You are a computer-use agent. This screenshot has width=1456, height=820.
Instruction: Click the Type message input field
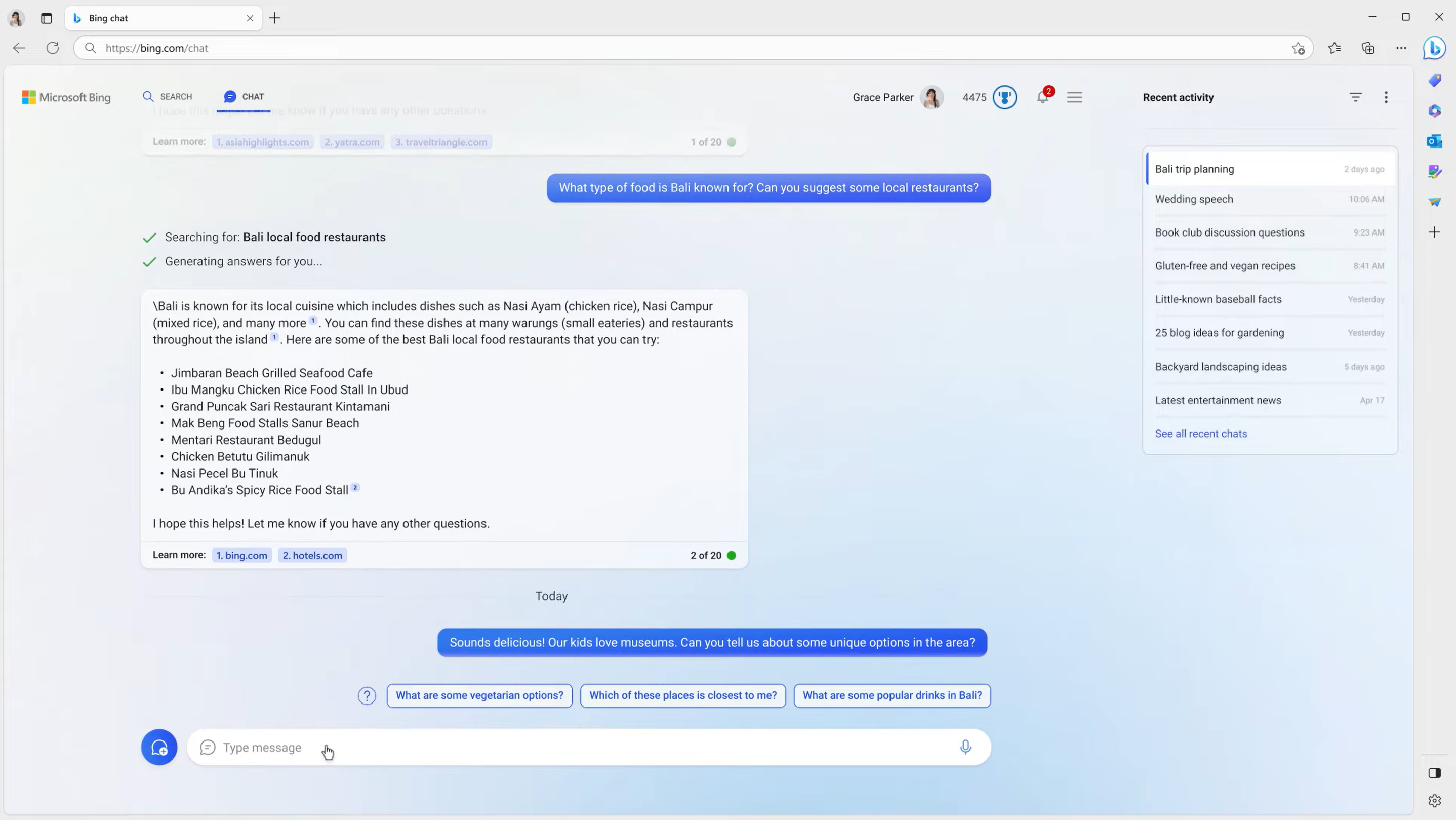click(x=588, y=747)
